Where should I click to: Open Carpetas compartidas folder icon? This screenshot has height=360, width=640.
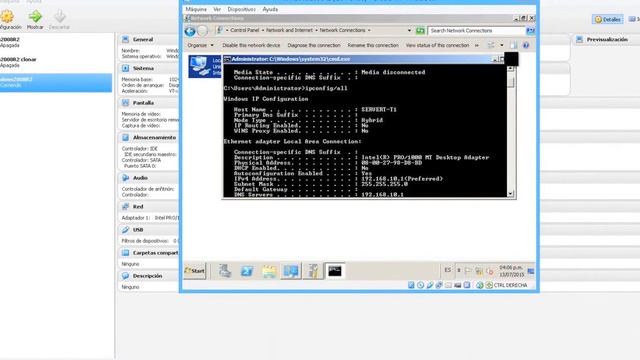pos(125,253)
